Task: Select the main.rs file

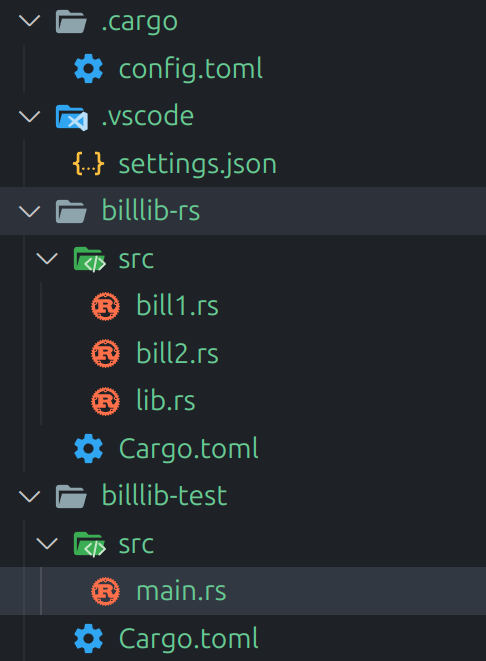Action: point(181,591)
